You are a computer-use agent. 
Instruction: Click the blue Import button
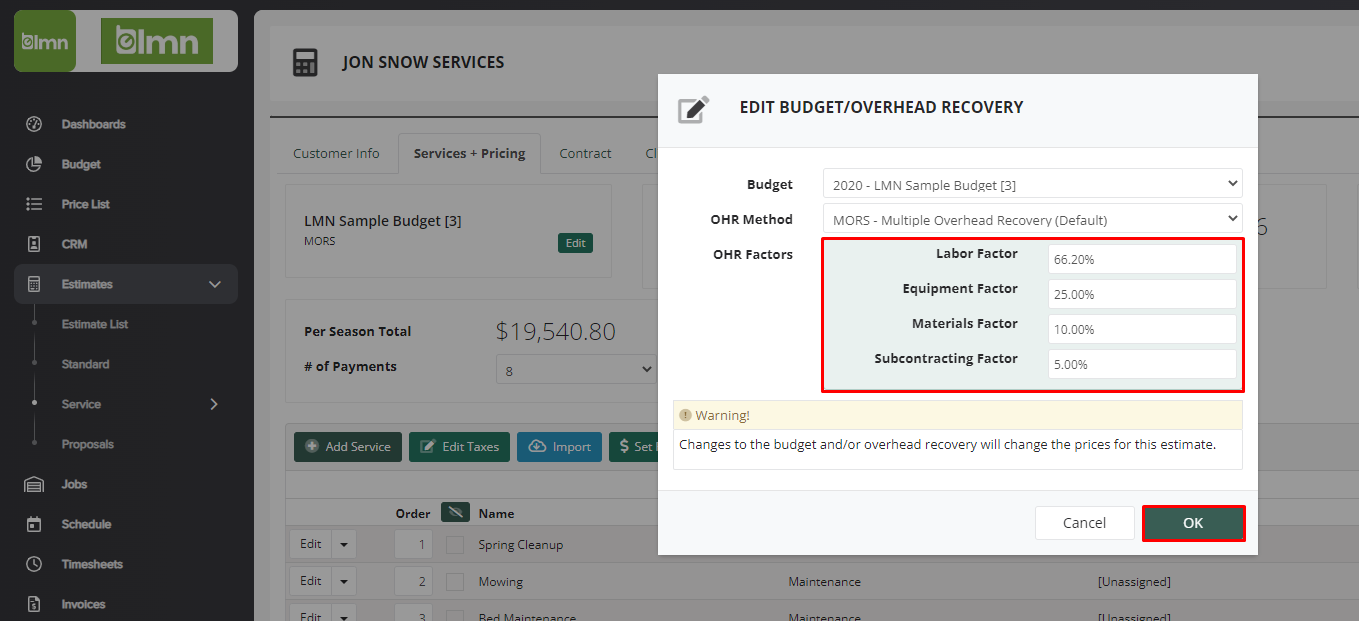[x=559, y=447]
